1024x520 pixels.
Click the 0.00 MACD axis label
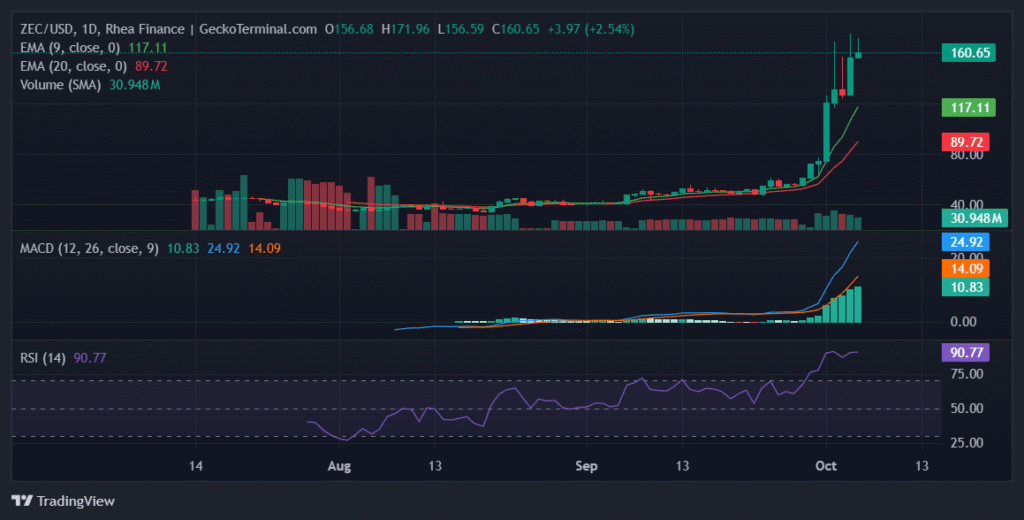coord(963,321)
